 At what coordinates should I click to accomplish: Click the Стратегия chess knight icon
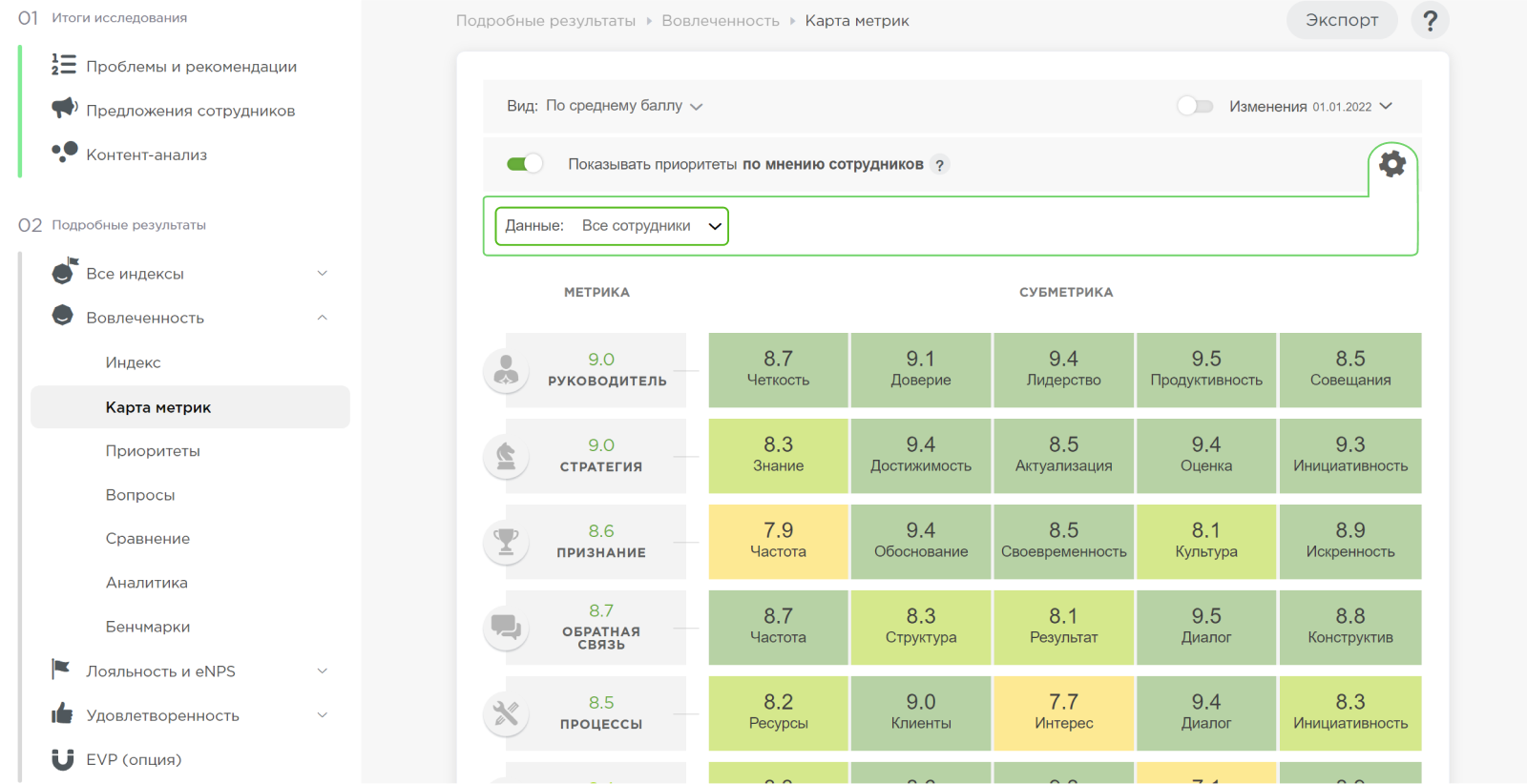(507, 456)
